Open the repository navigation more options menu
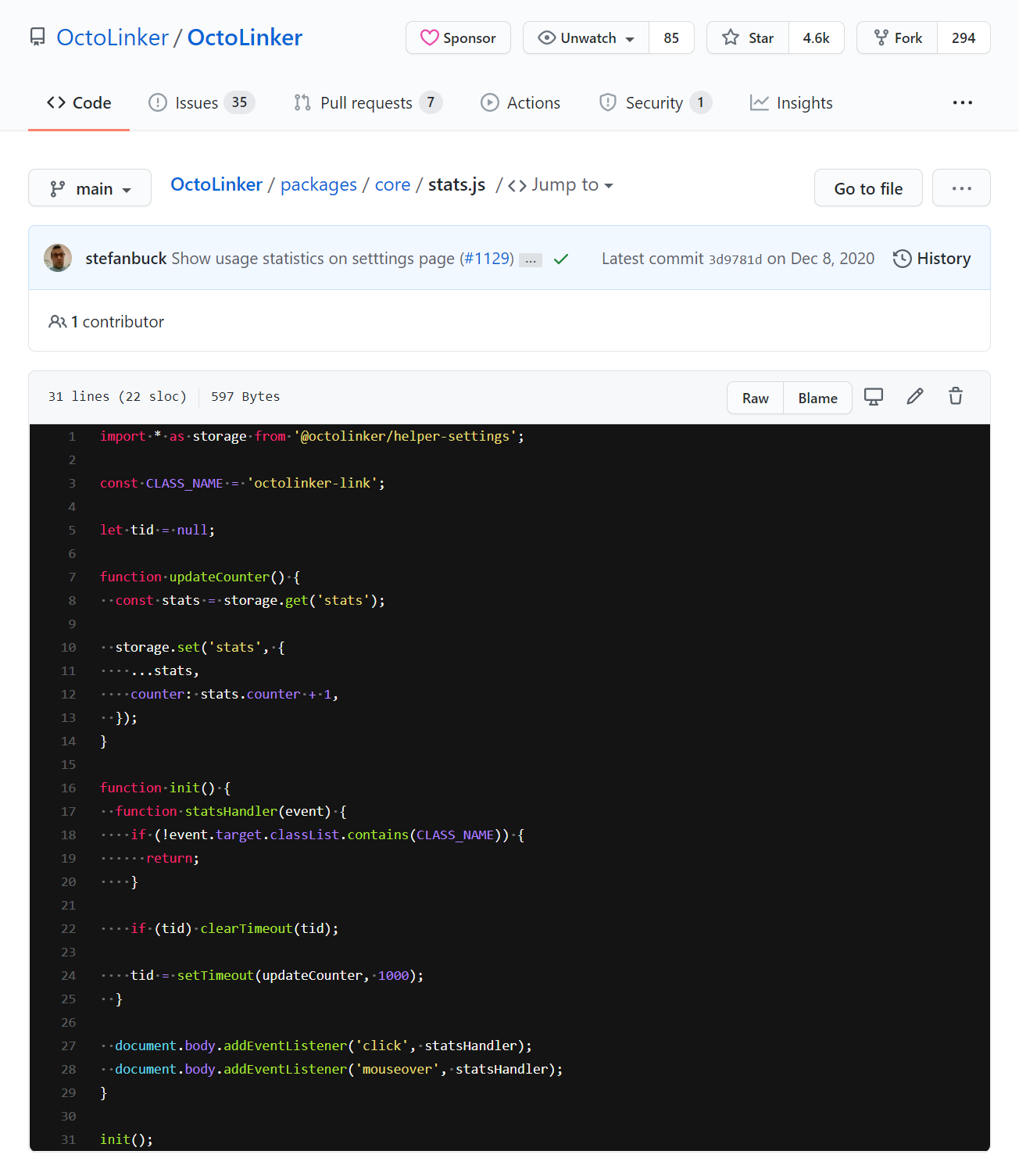Screen dimensions: 1019x1176 [x=963, y=102]
